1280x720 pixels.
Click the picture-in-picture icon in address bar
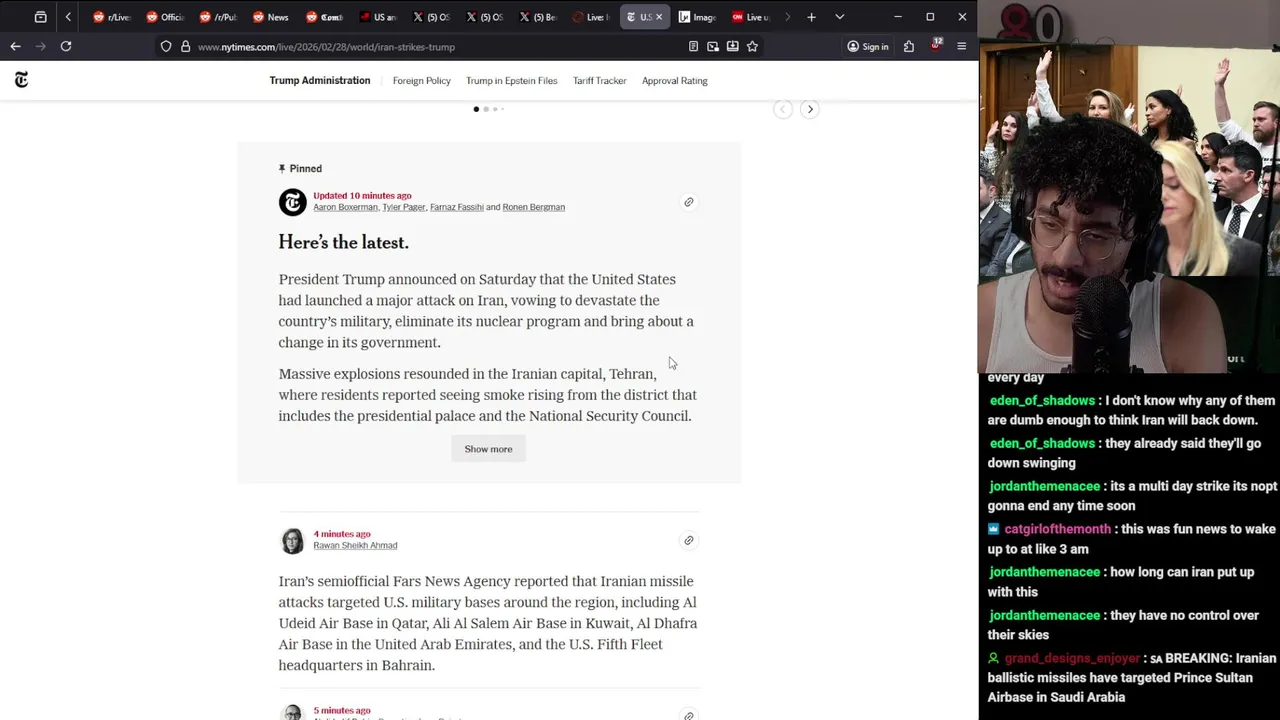point(713,46)
